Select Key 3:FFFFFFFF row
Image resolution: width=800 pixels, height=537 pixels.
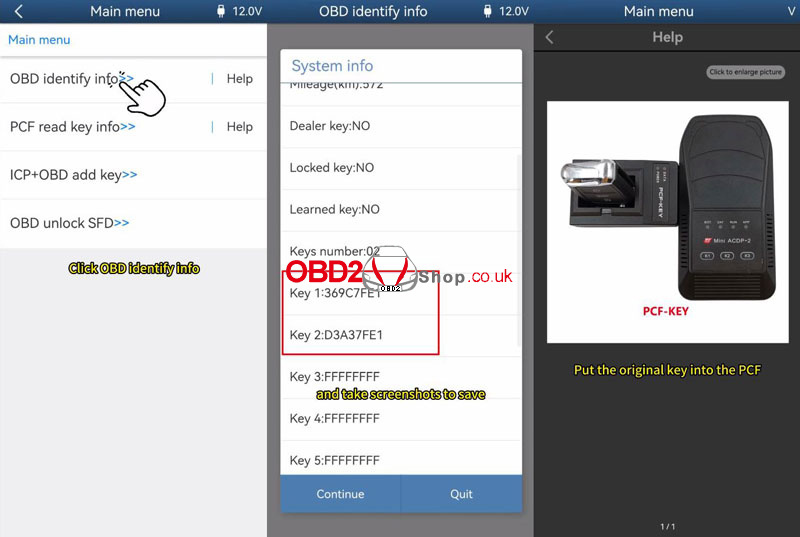(401, 377)
